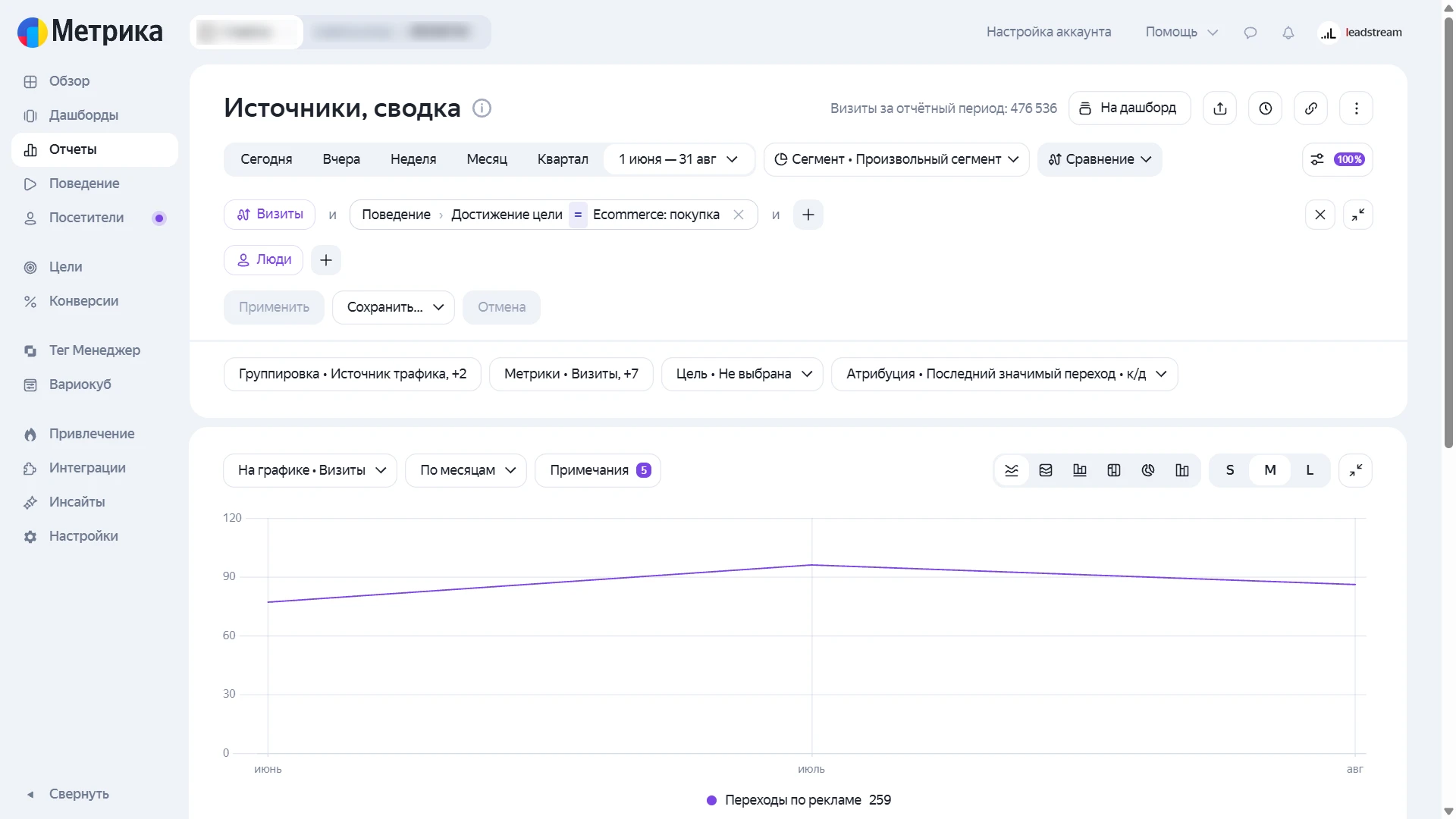Select the Вчера period
The image size is (1456, 819).
341,159
